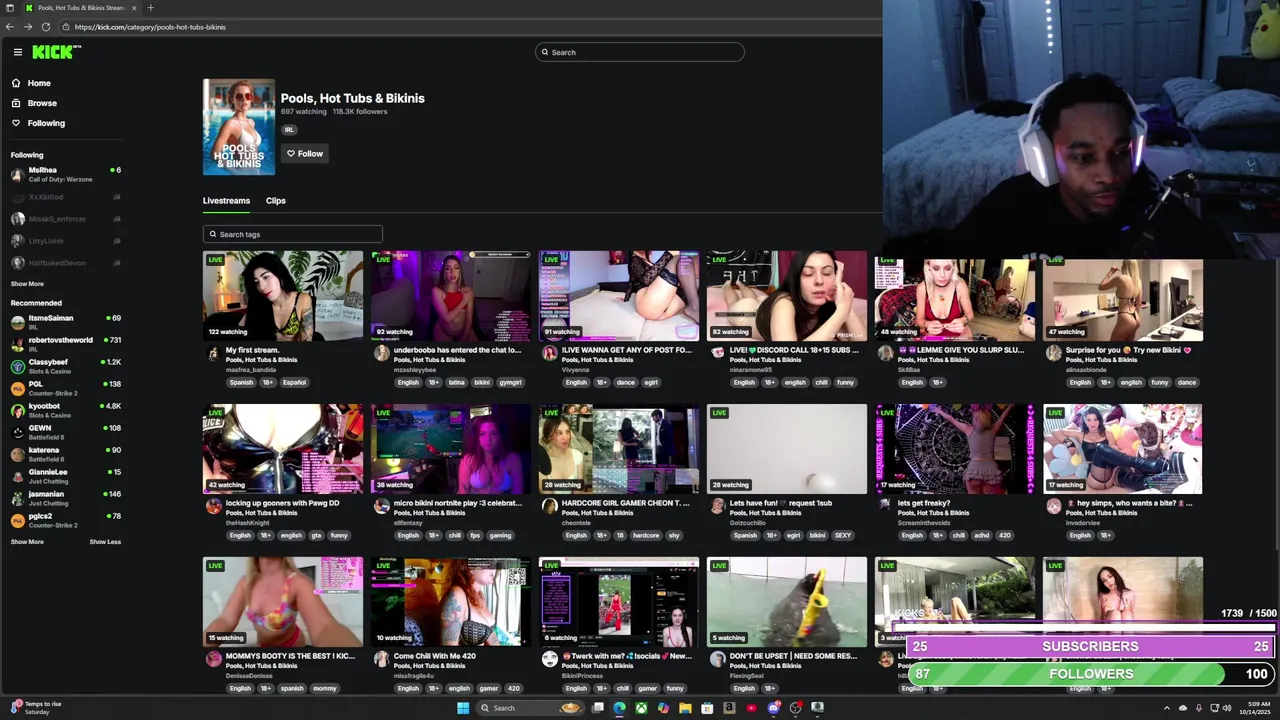The image size is (1280, 720).
Task: Select the Pools, Hot Tubs & Bikinis browser tab
Action: (x=80, y=8)
